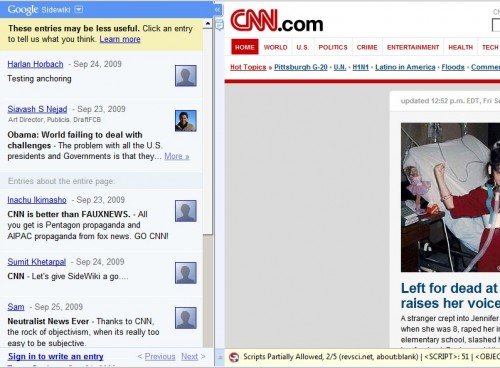
Task: Click Harlan Horbach's avatar picture
Action: (186, 76)
